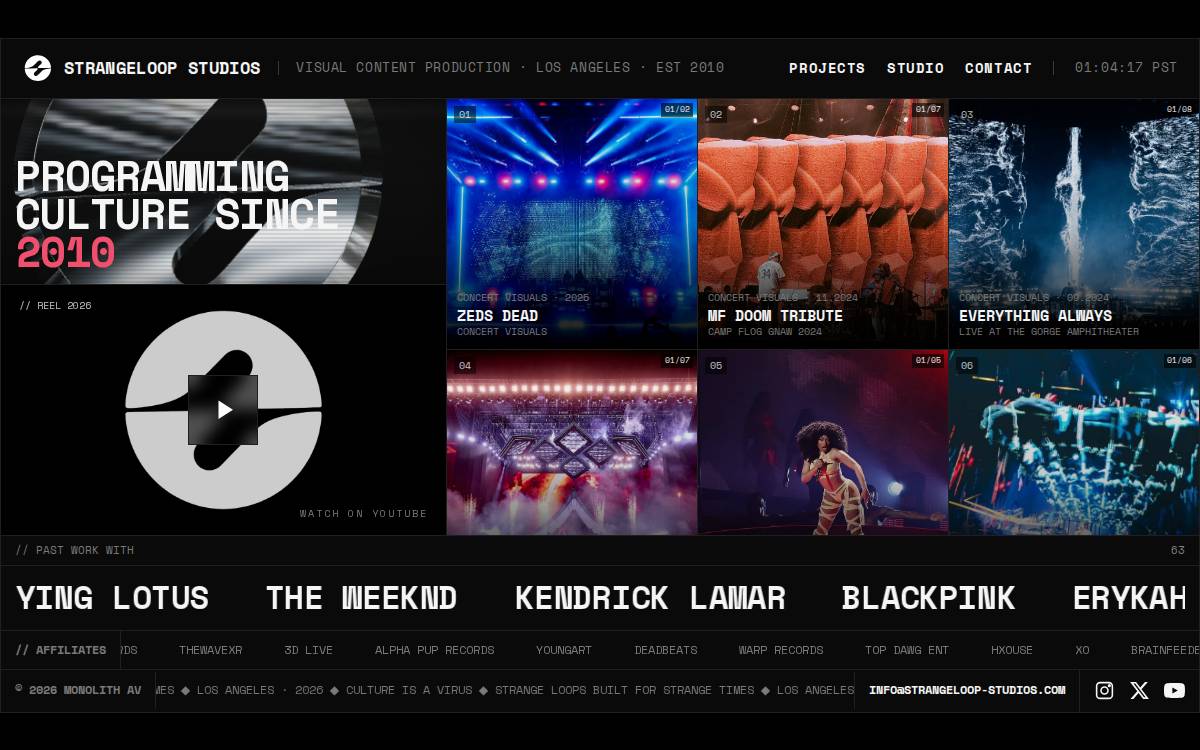This screenshot has height=750, width=1200.
Task: Open project card number 04
Action: [572, 442]
